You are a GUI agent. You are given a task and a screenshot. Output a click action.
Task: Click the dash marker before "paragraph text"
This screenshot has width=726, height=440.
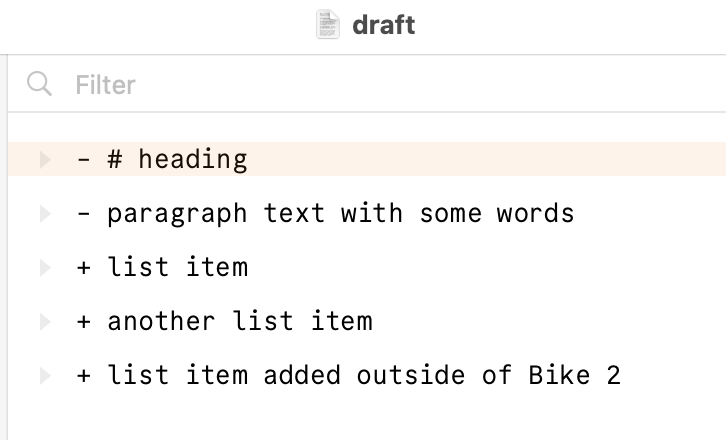(84, 213)
